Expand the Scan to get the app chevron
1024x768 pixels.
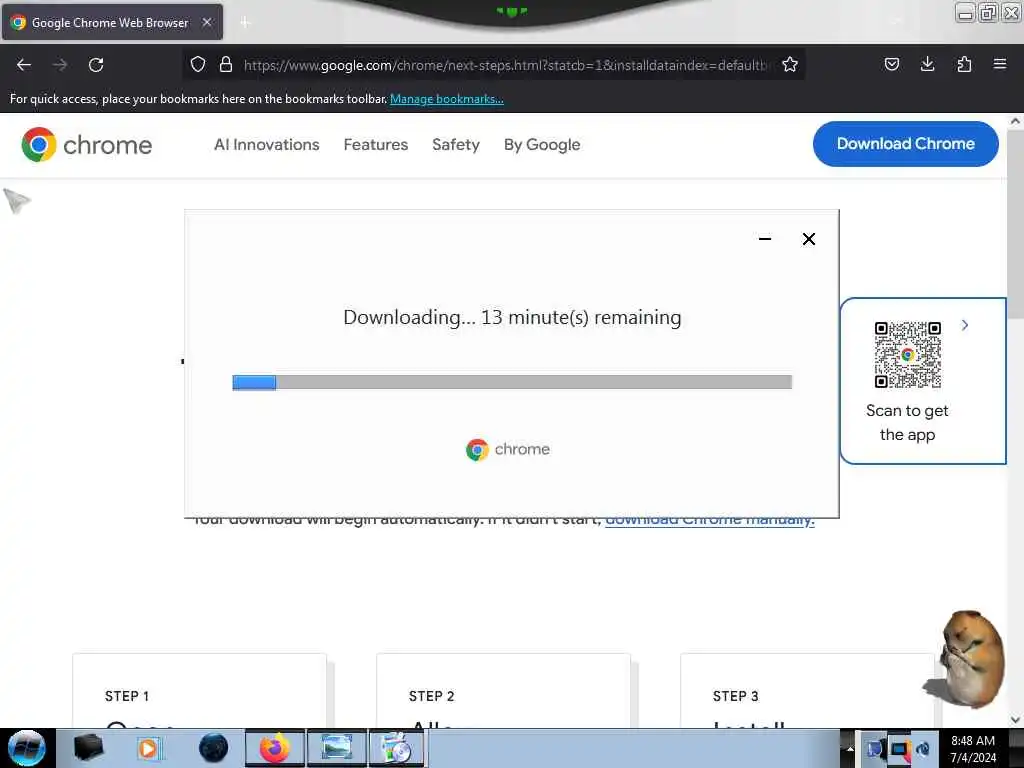(965, 325)
